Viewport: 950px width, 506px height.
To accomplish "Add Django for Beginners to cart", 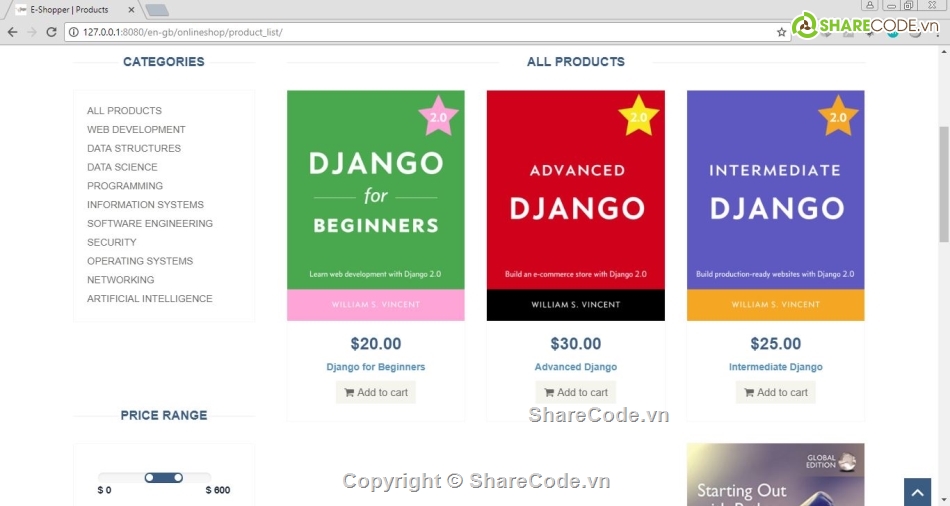I will 376,392.
